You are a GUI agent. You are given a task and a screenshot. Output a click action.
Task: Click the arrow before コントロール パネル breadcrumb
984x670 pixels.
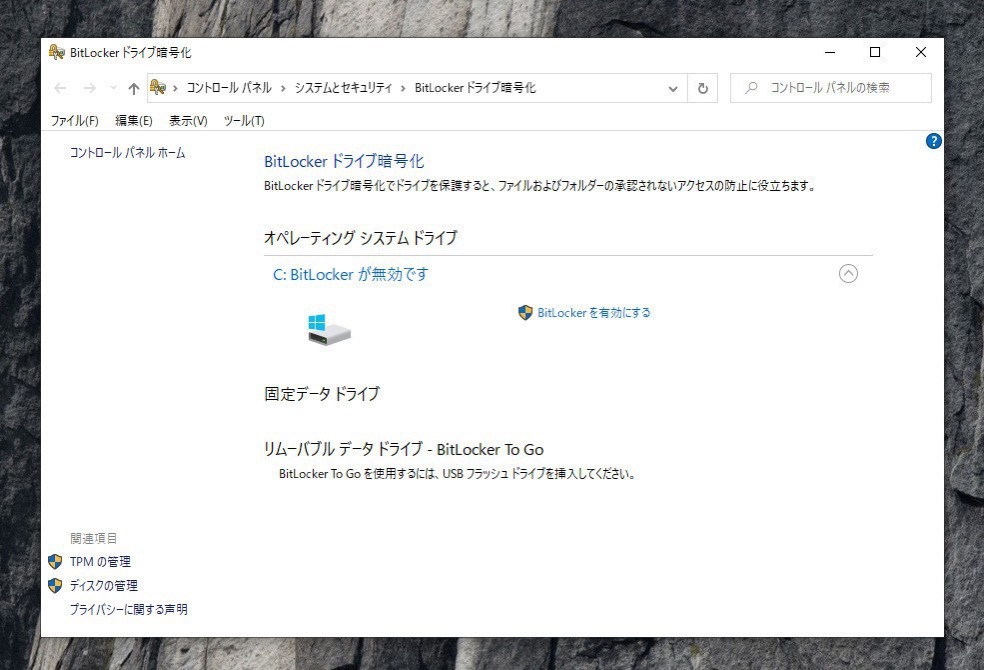click(175, 88)
